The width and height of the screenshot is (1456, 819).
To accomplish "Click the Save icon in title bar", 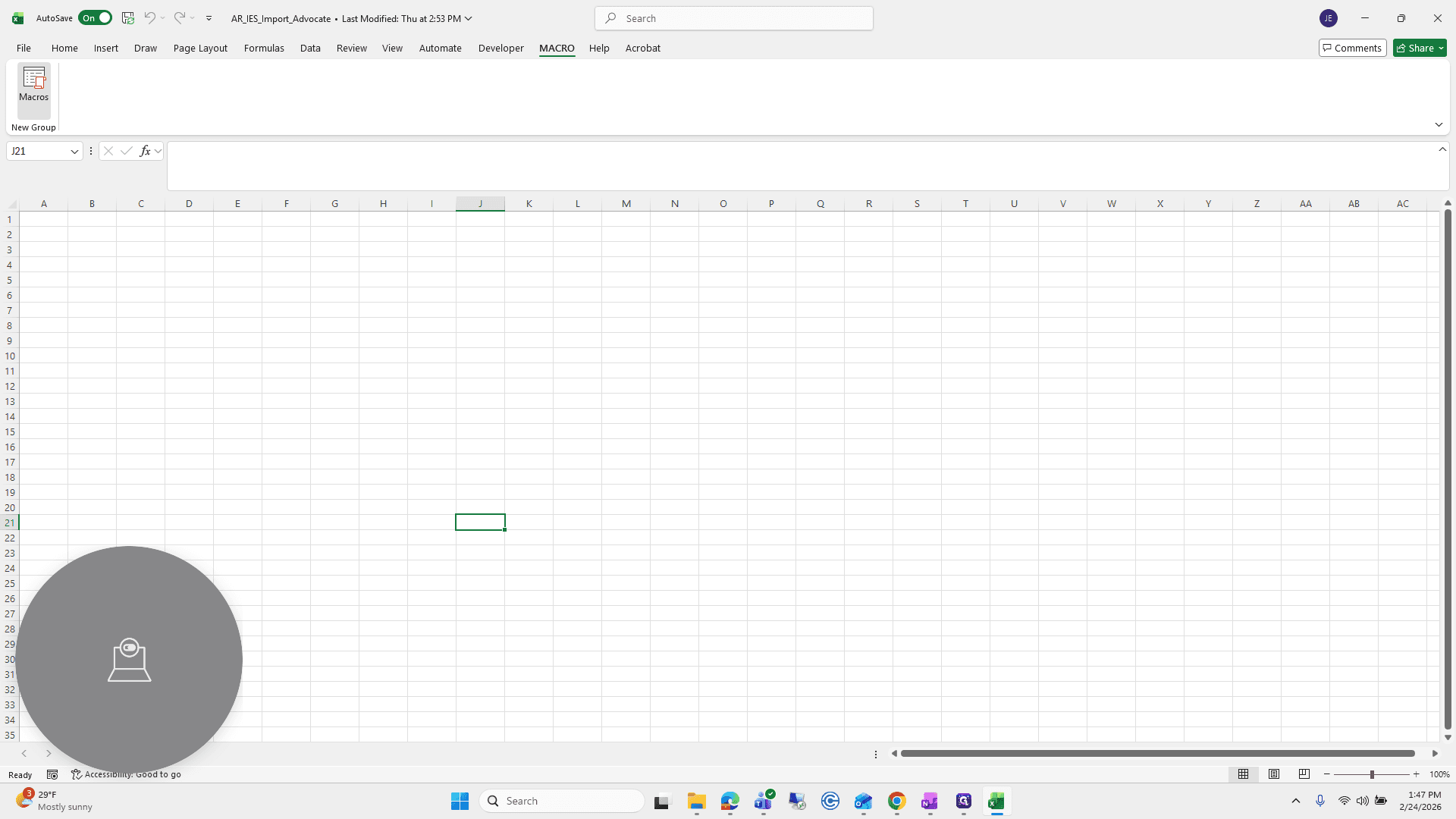I will [x=128, y=18].
